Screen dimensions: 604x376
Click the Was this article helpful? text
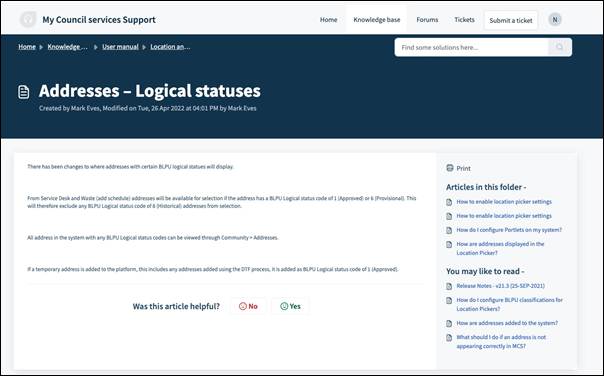pyautogui.click(x=176, y=306)
